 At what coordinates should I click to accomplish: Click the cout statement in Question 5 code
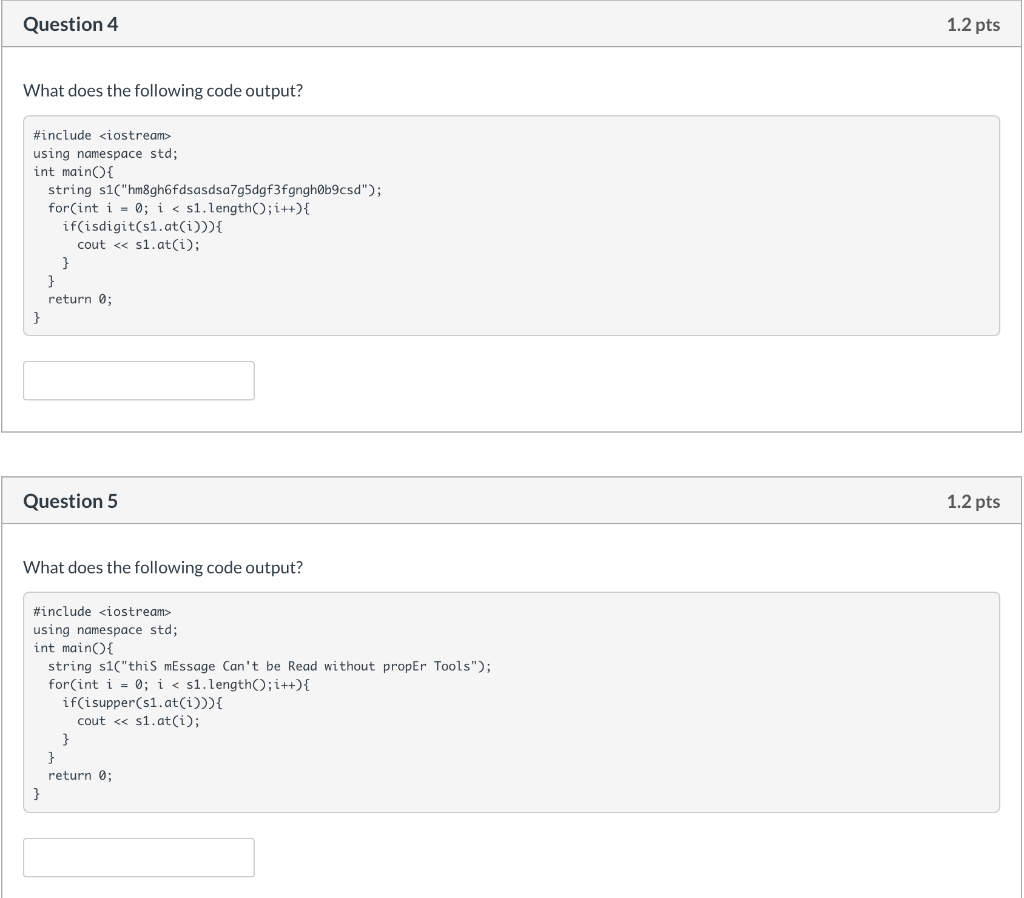coord(138,721)
